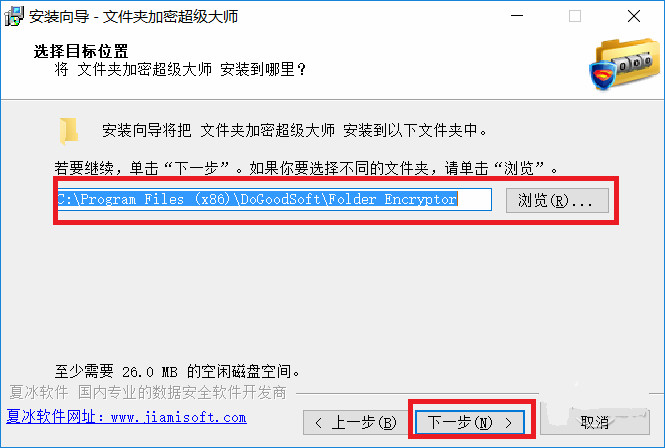Open the 浏览(R)... folder browser

tap(557, 200)
